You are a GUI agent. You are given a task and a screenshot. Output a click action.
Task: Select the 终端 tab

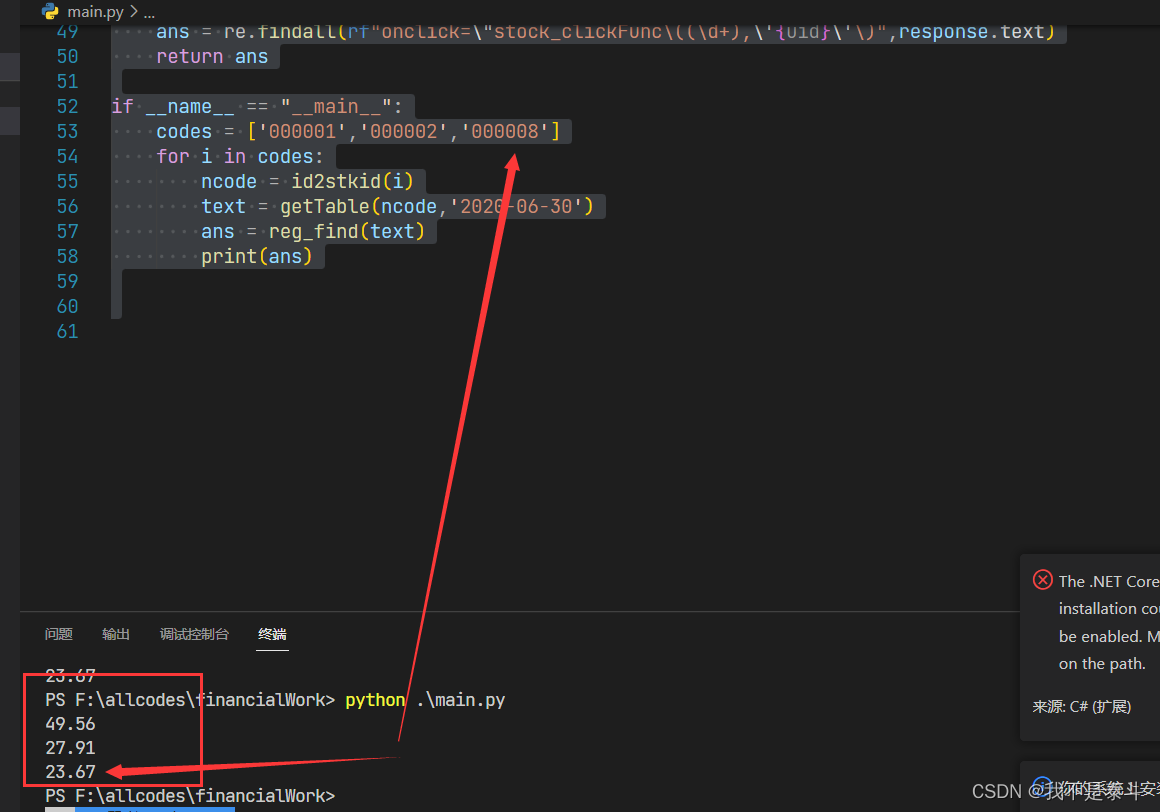[x=272, y=634]
